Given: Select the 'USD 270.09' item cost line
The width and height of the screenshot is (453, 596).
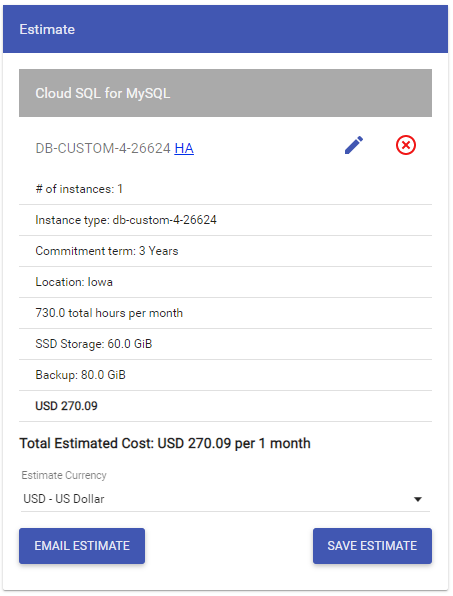Looking at the screenshot, I should (225, 406).
